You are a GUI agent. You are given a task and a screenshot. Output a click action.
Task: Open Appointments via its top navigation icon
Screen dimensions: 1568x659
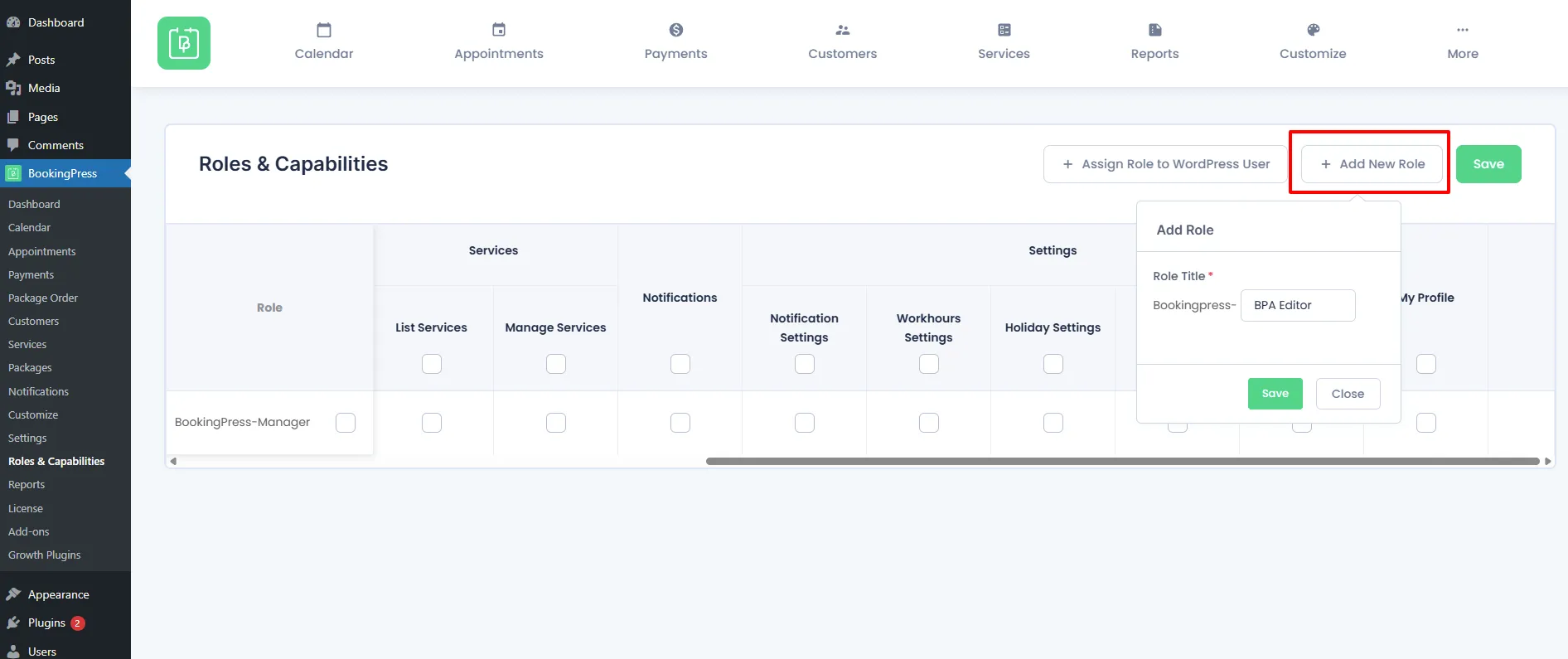498,31
